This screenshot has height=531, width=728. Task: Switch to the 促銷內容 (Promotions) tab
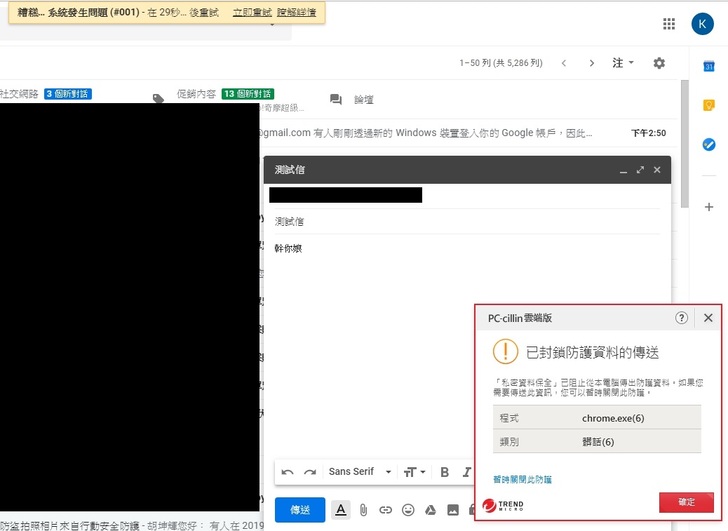pos(196,94)
